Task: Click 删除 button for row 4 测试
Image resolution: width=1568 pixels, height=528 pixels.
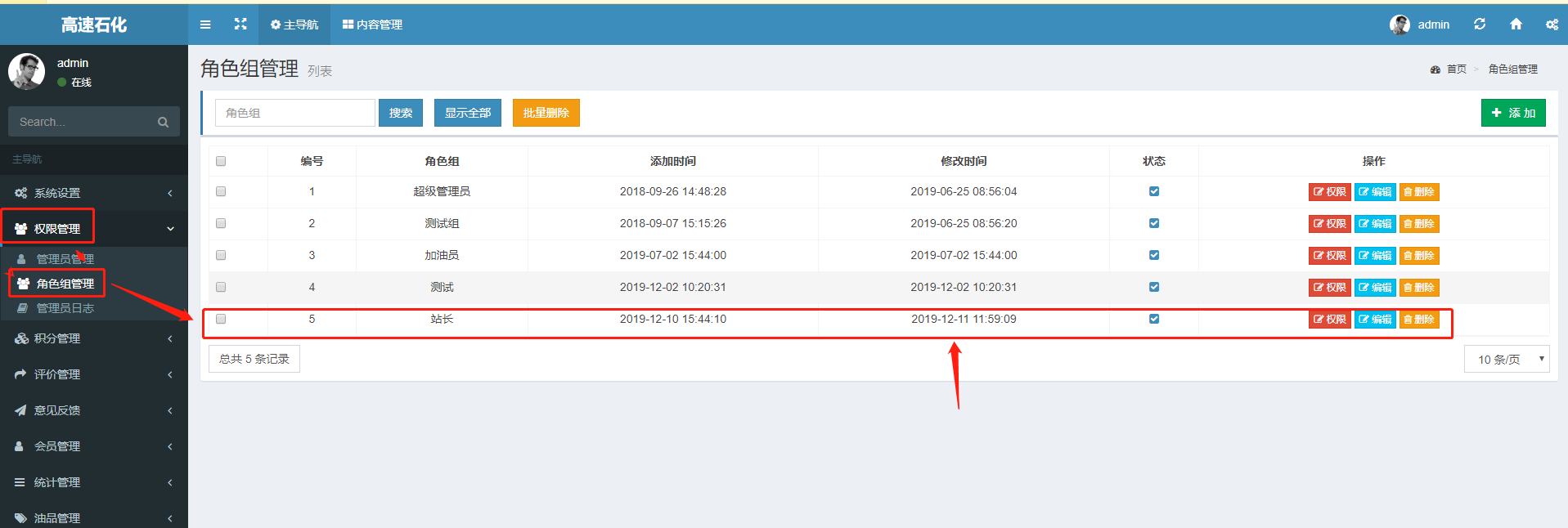Action: tap(1419, 288)
